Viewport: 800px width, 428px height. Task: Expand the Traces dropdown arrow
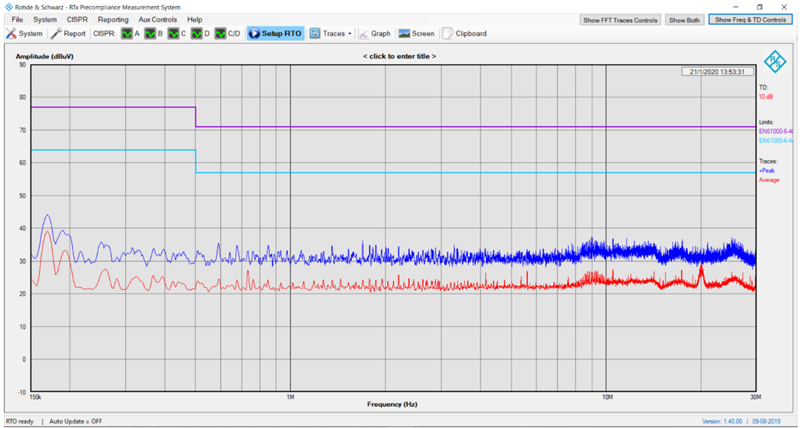pyautogui.click(x=349, y=34)
